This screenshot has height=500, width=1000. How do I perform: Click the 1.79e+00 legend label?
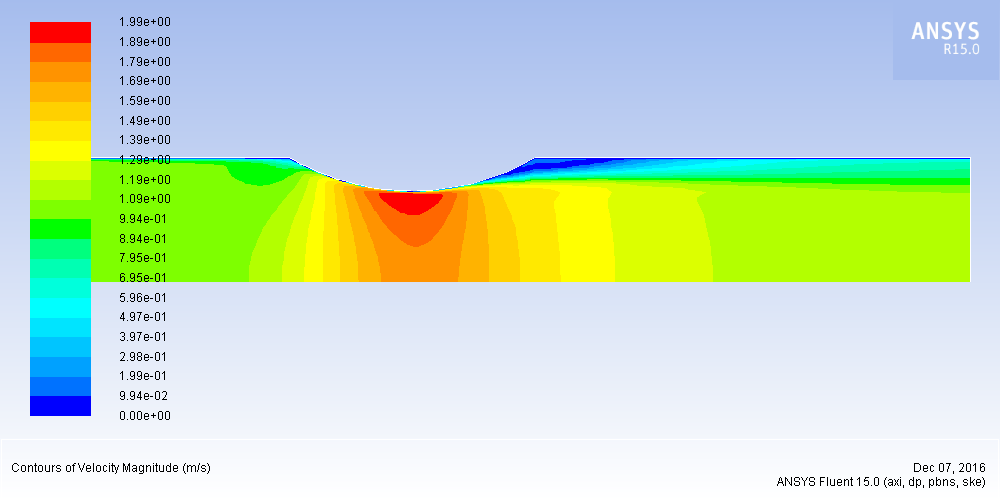145,62
